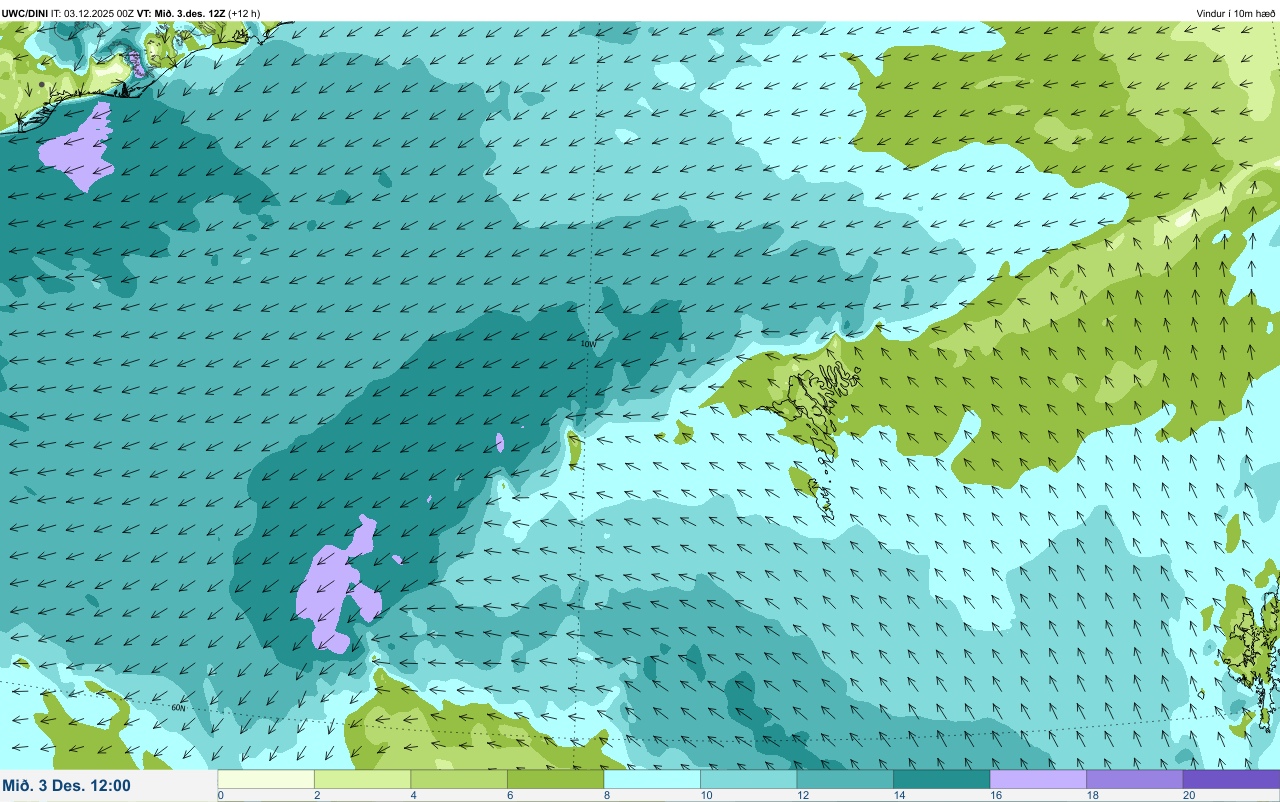Viewport: 1280px width, 802px height.
Task: Click the medium purple 18–20 legend swatch
Action: (x=1134, y=779)
